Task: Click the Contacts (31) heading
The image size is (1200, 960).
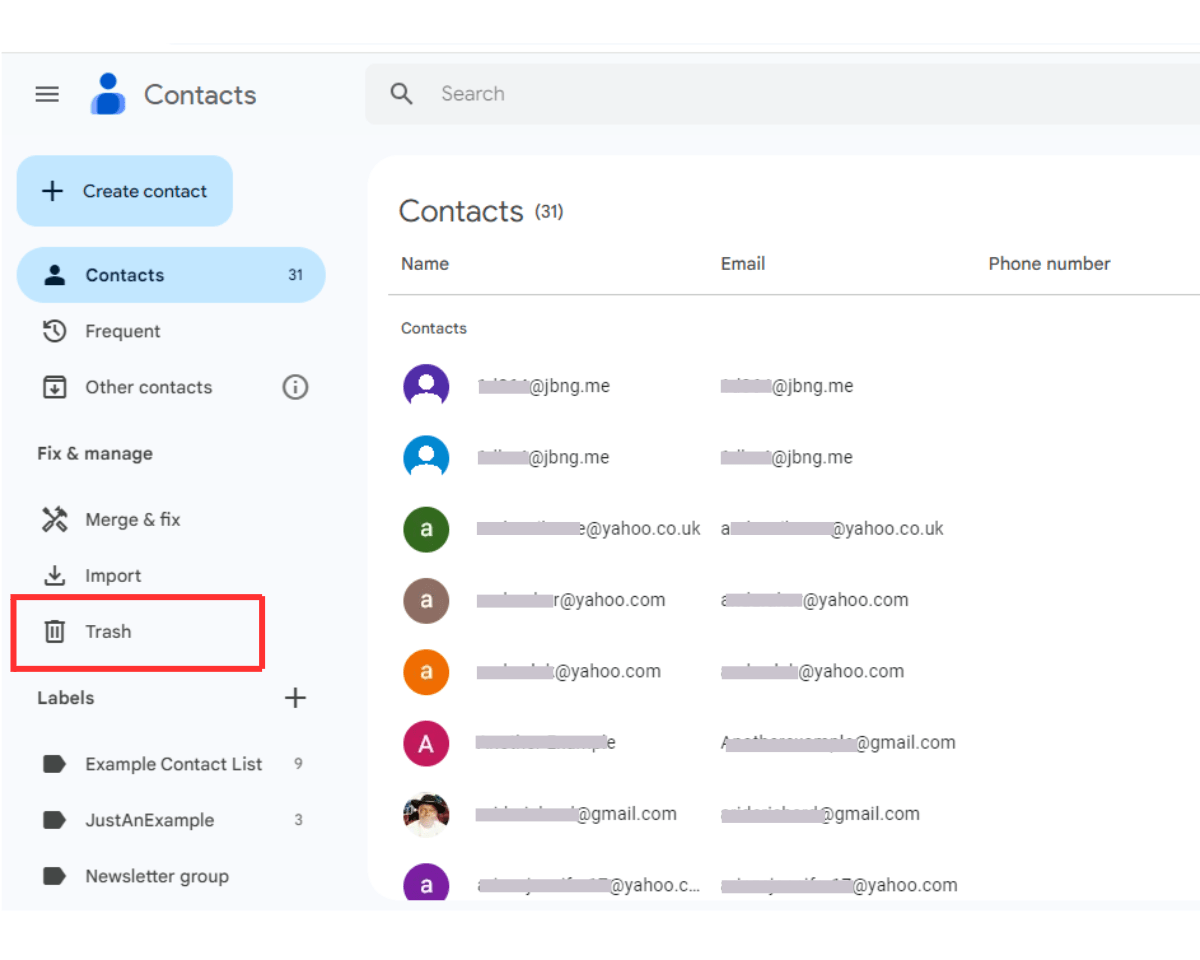Action: pyautogui.click(x=481, y=211)
